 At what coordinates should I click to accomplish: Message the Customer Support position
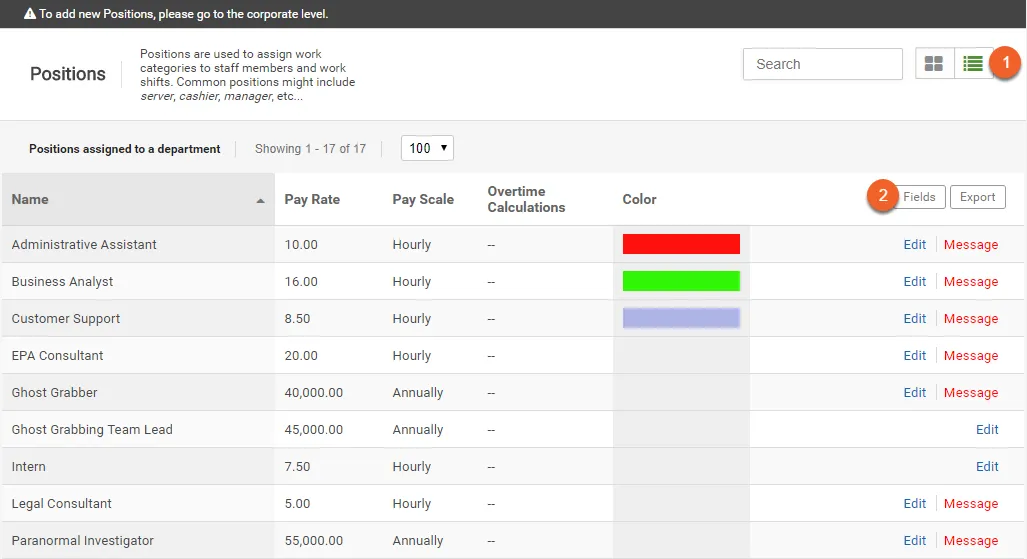point(971,318)
